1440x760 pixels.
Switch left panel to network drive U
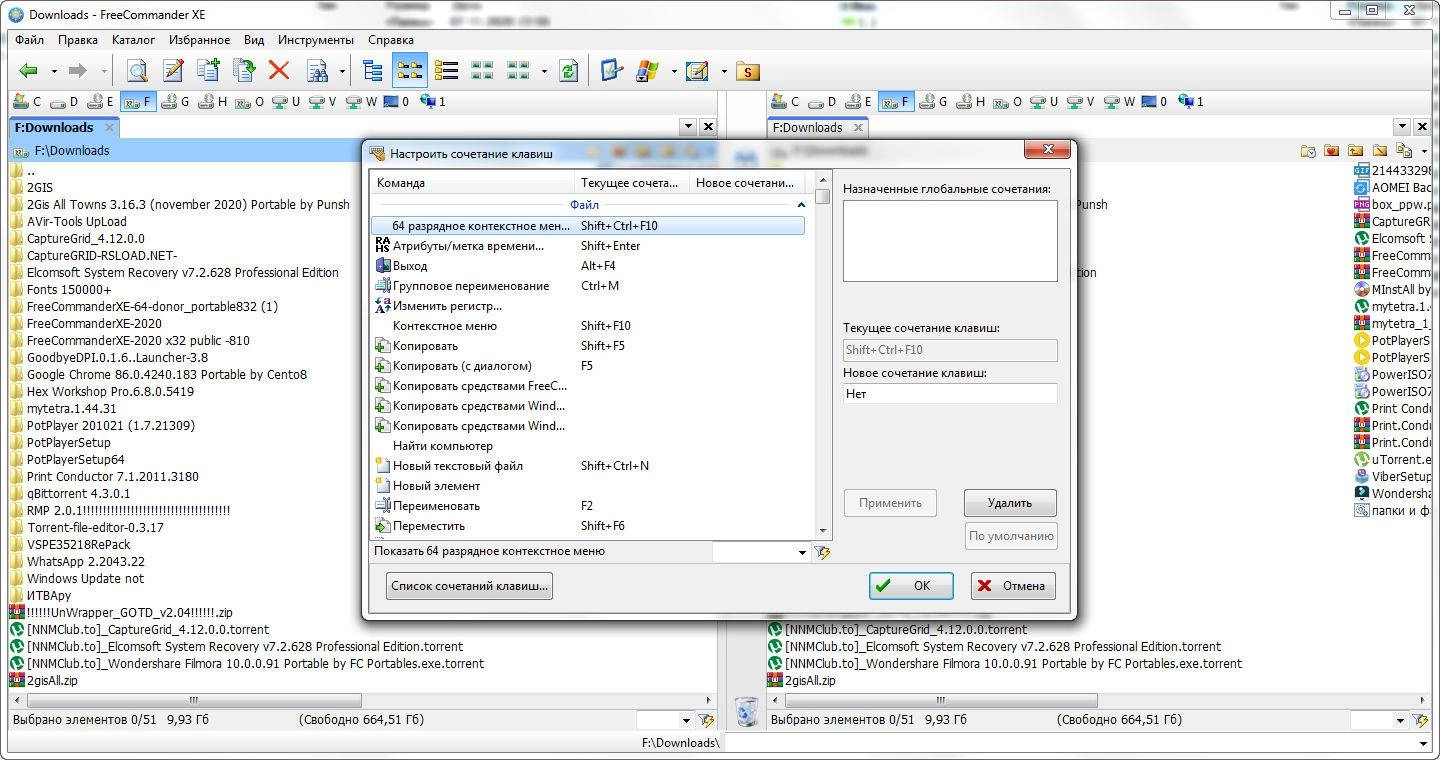point(286,101)
